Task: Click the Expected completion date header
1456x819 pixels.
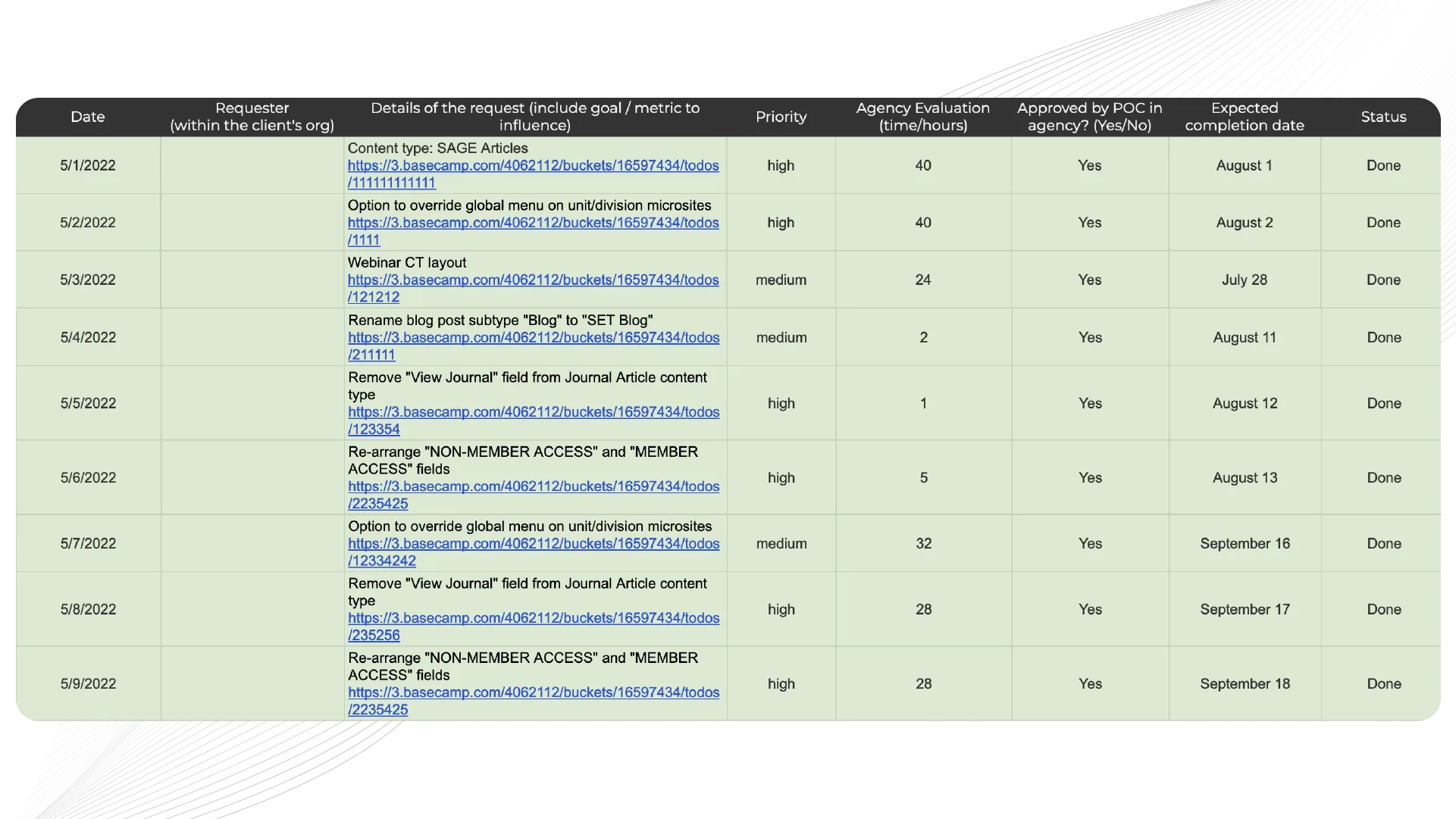Action: tap(1245, 117)
